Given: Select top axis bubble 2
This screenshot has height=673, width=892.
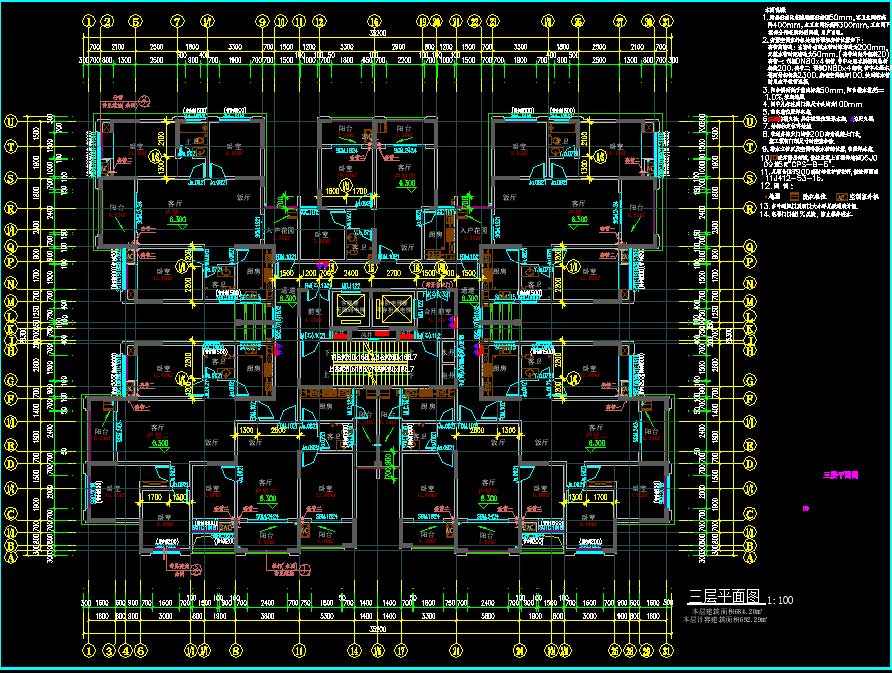Looking at the screenshot, I should tap(108, 22).
